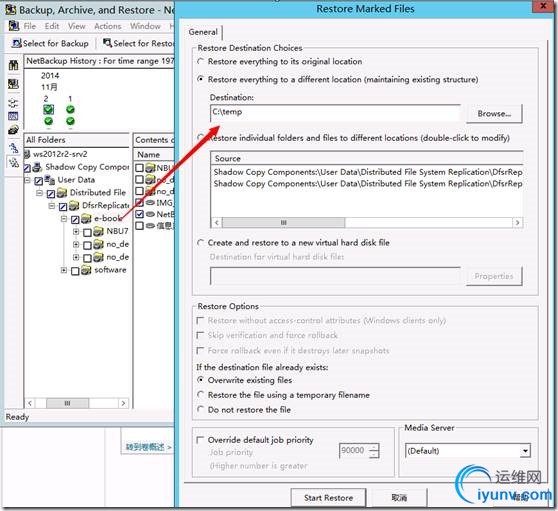Open the Window menu
This screenshot has height=511, width=558.
pos(145,26)
